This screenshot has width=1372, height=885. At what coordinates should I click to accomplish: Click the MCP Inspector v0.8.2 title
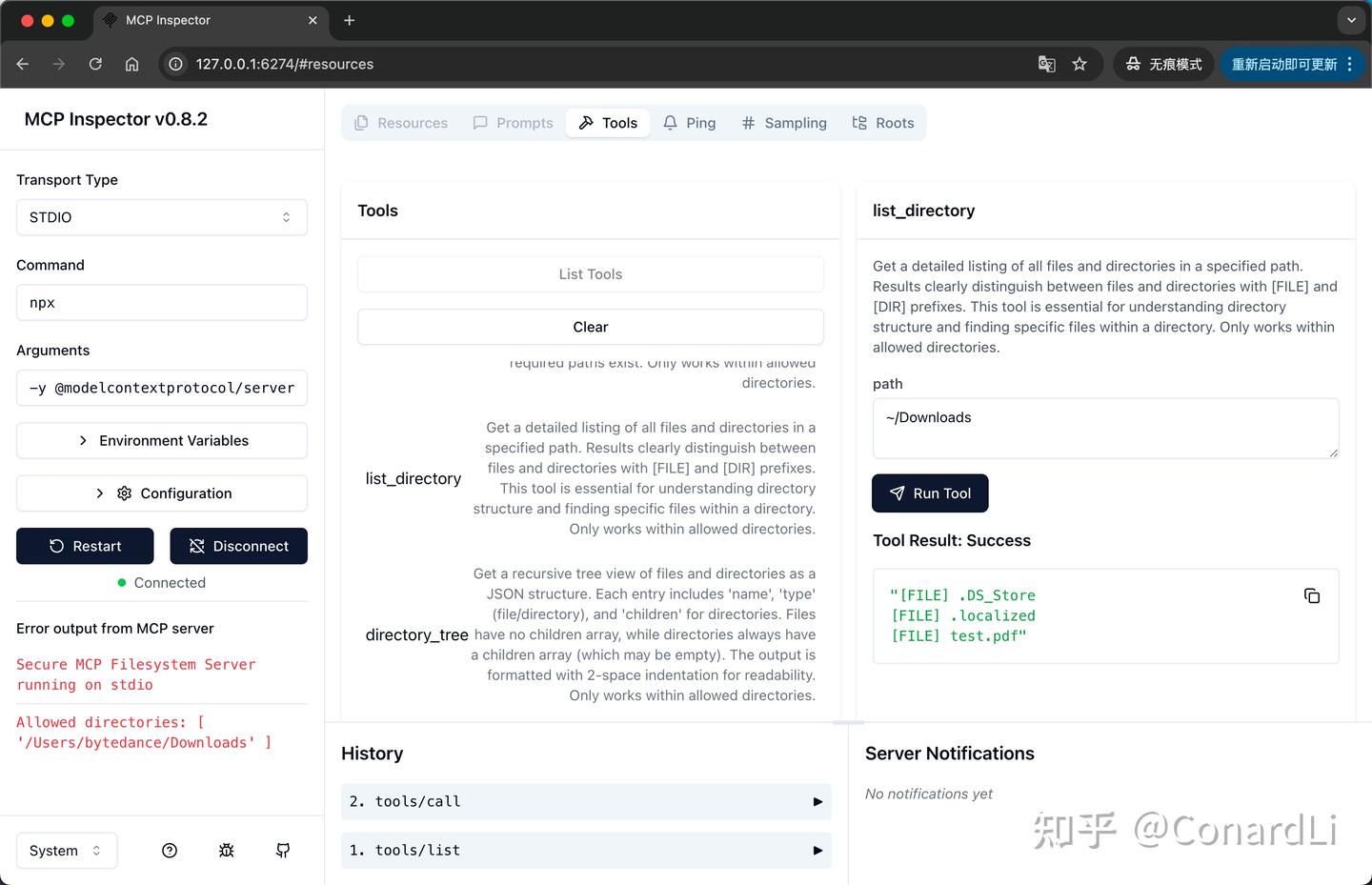click(116, 119)
